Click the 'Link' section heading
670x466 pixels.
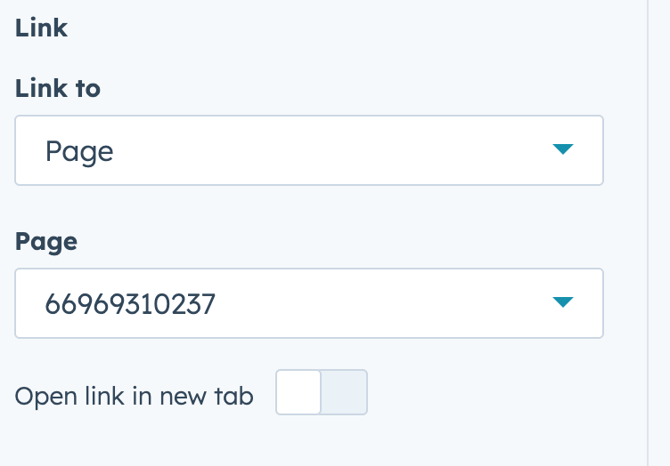coord(41,28)
